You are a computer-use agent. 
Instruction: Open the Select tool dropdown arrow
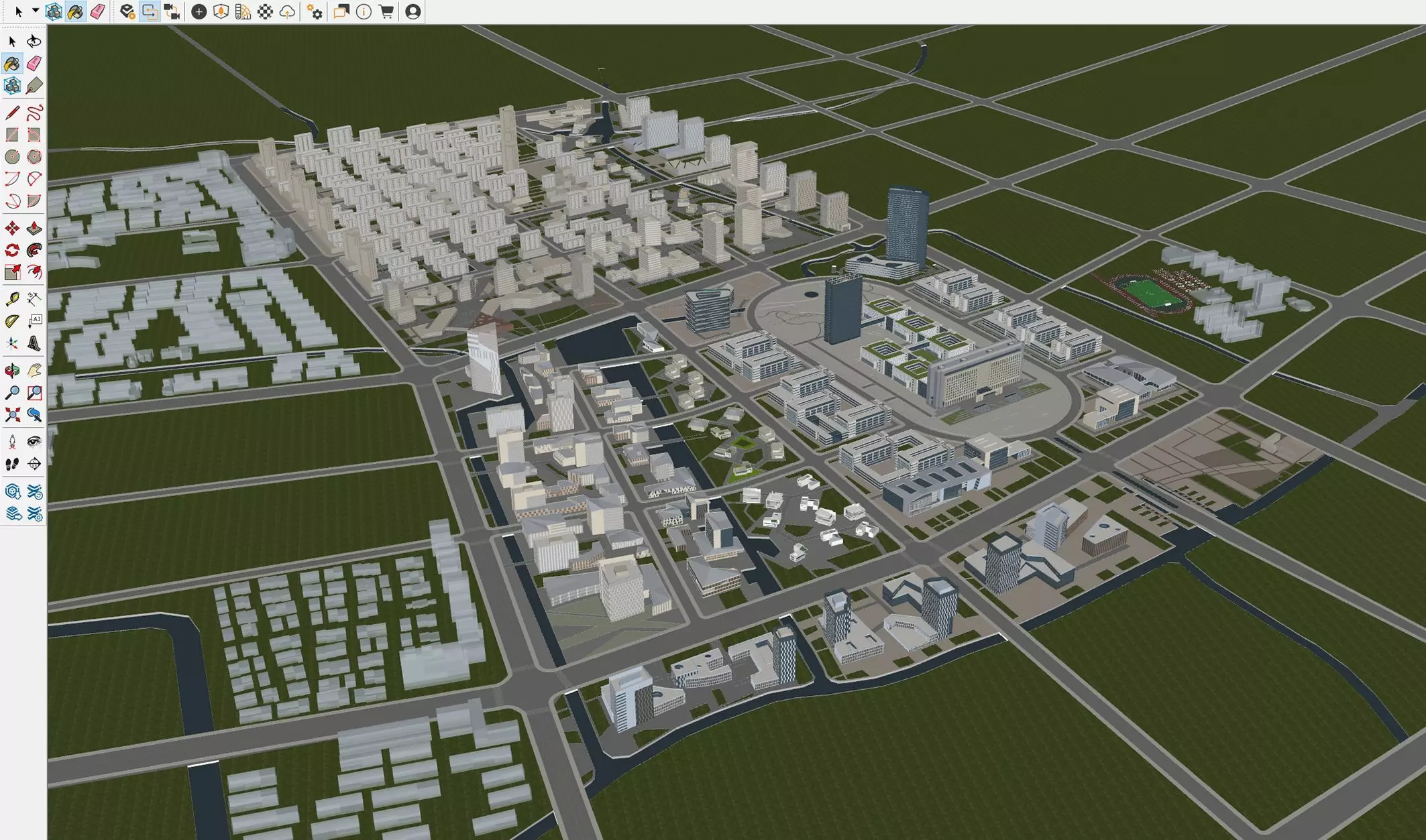[35, 11]
